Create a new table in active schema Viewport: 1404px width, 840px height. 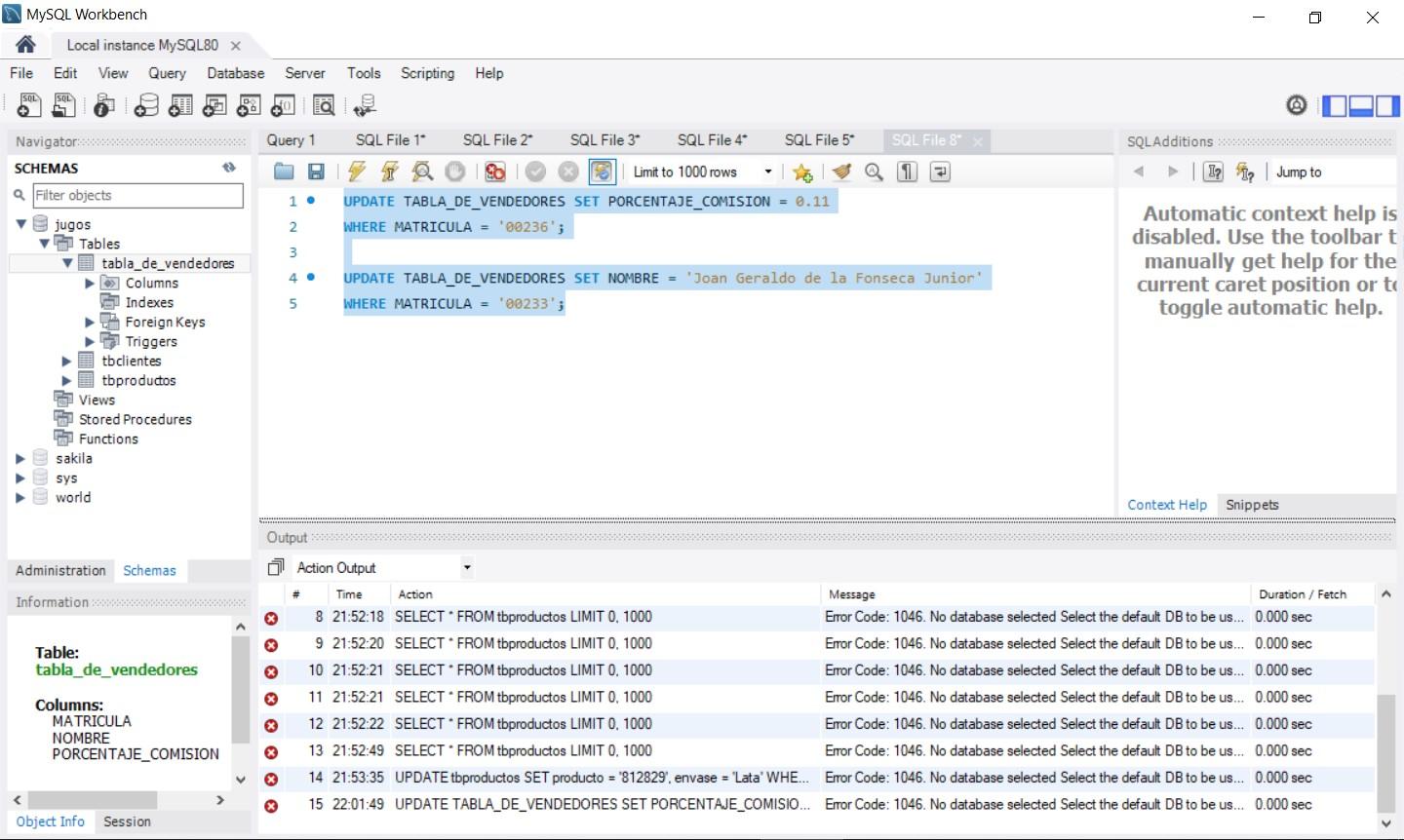[x=180, y=105]
